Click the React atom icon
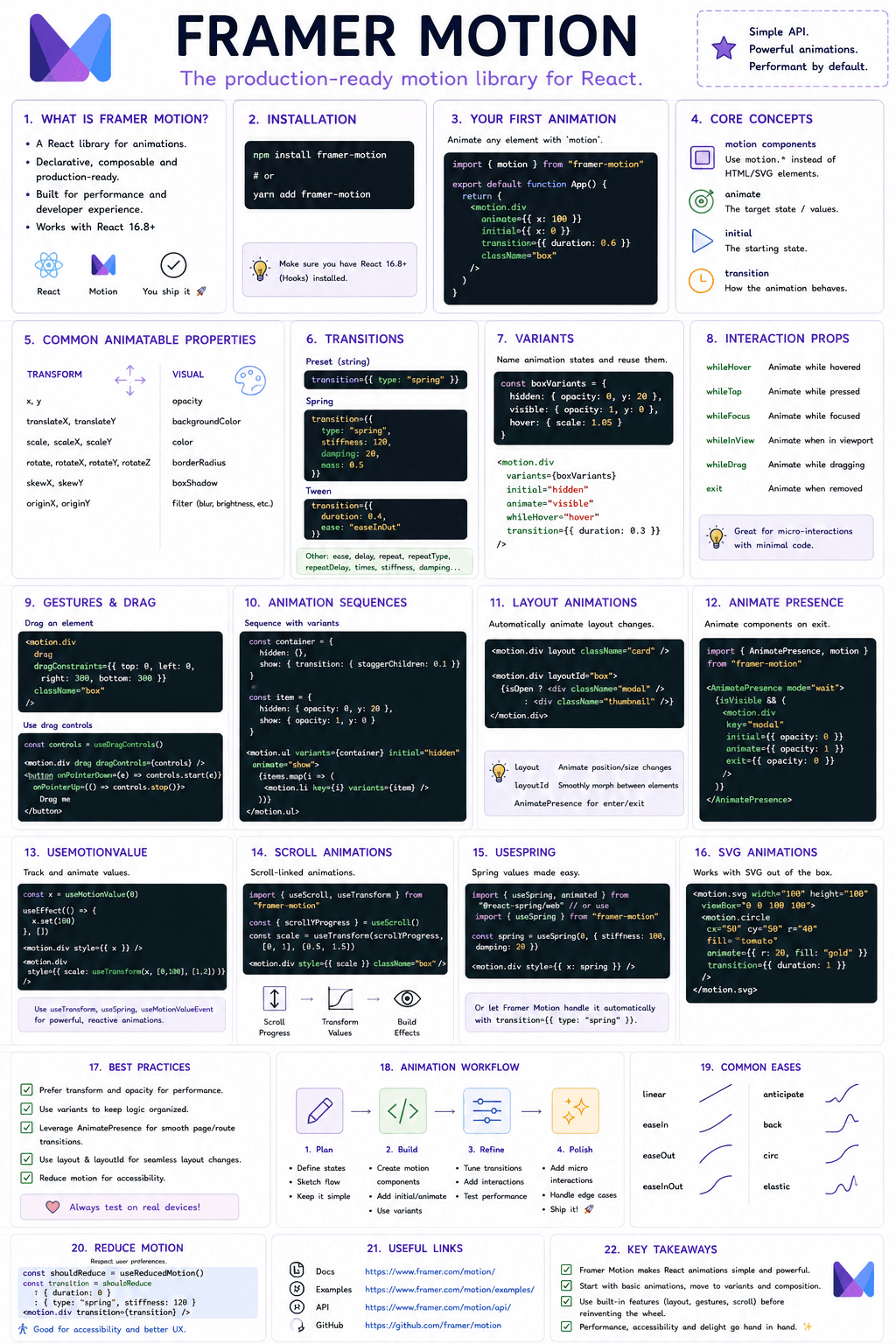 coord(49,264)
